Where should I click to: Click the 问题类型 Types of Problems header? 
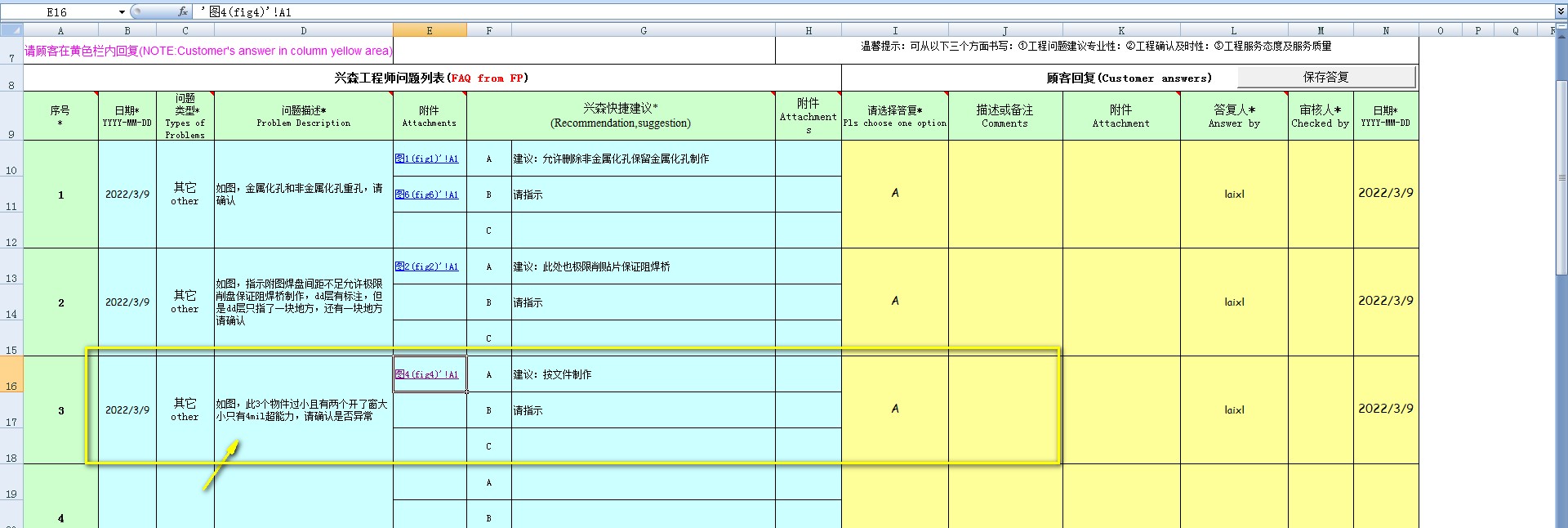point(185,116)
